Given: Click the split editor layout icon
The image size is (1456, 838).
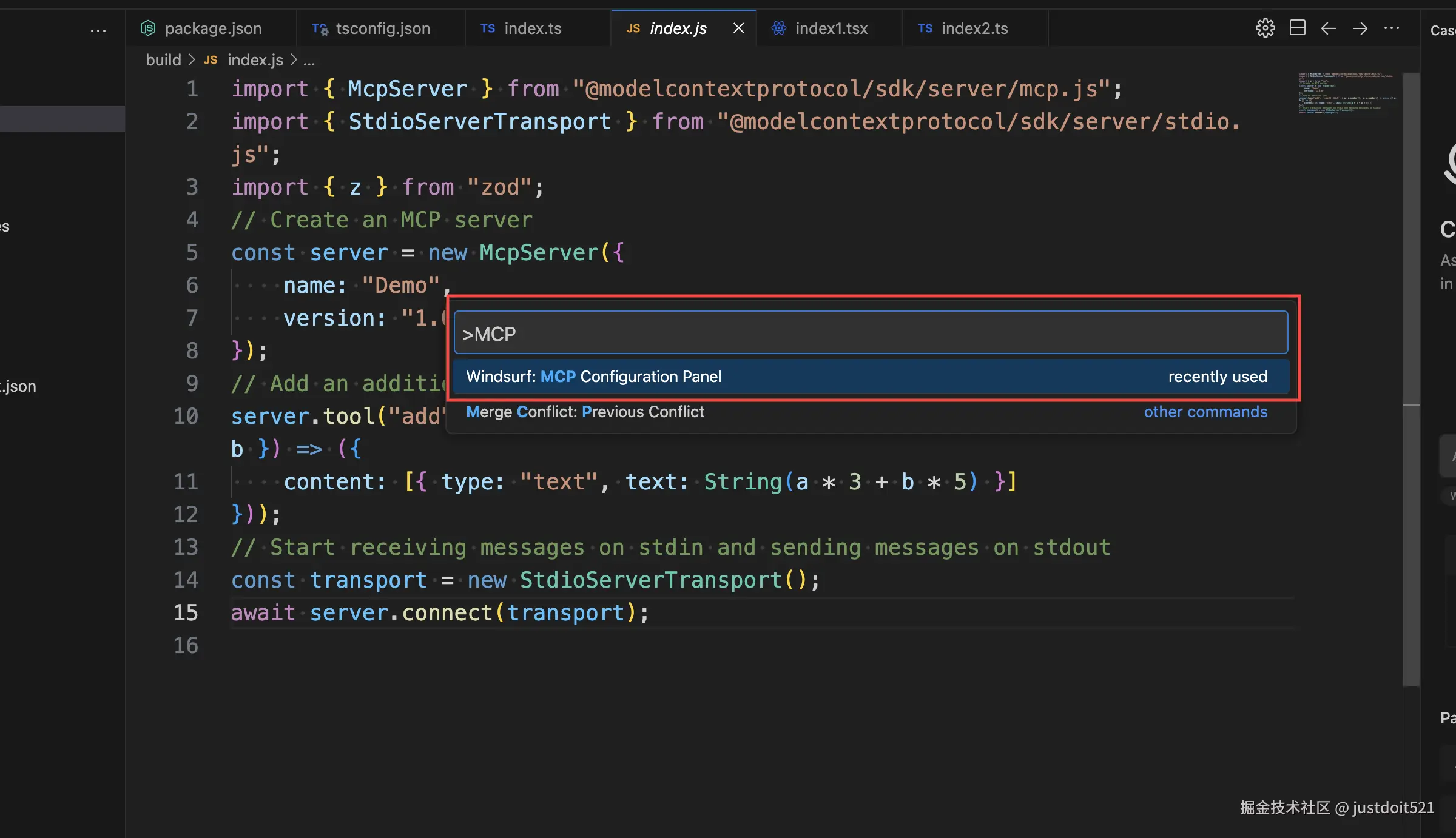Looking at the screenshot, I should click(1297, 28).
